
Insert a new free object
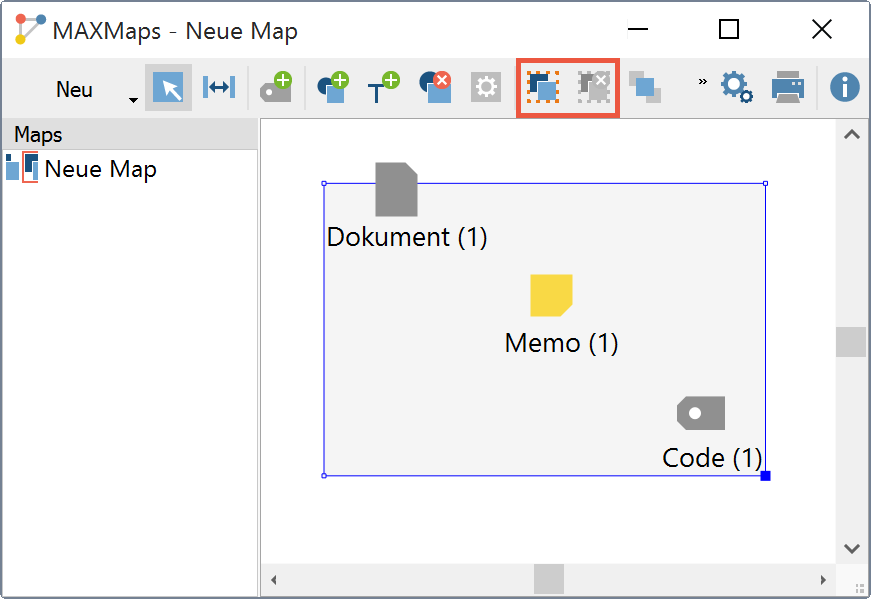[331, 88]
